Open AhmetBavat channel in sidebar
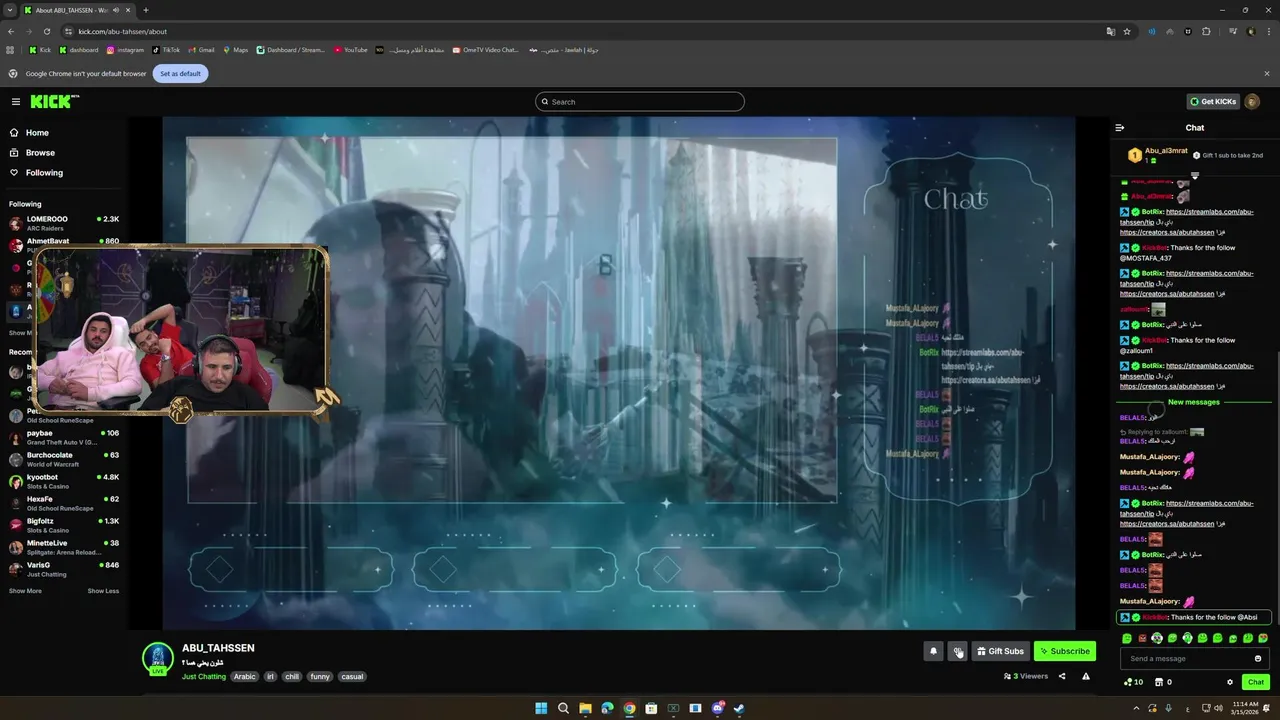Image resolution: width=1280 pixels, height=720 pixels. click(64, 244)
